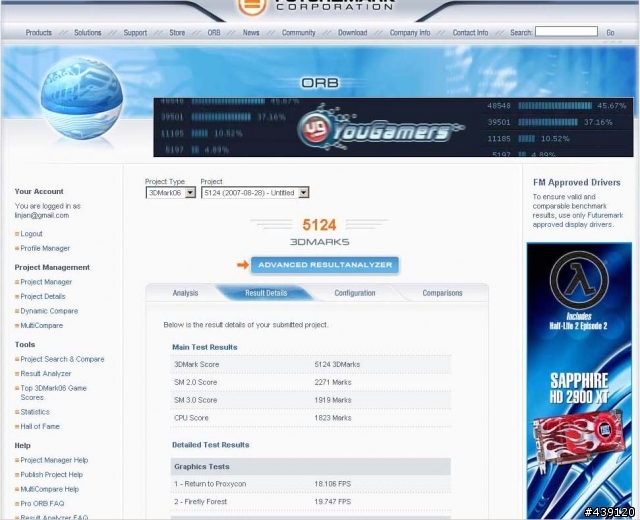Open the Project Manager Help link

click(x=54, y=460)
